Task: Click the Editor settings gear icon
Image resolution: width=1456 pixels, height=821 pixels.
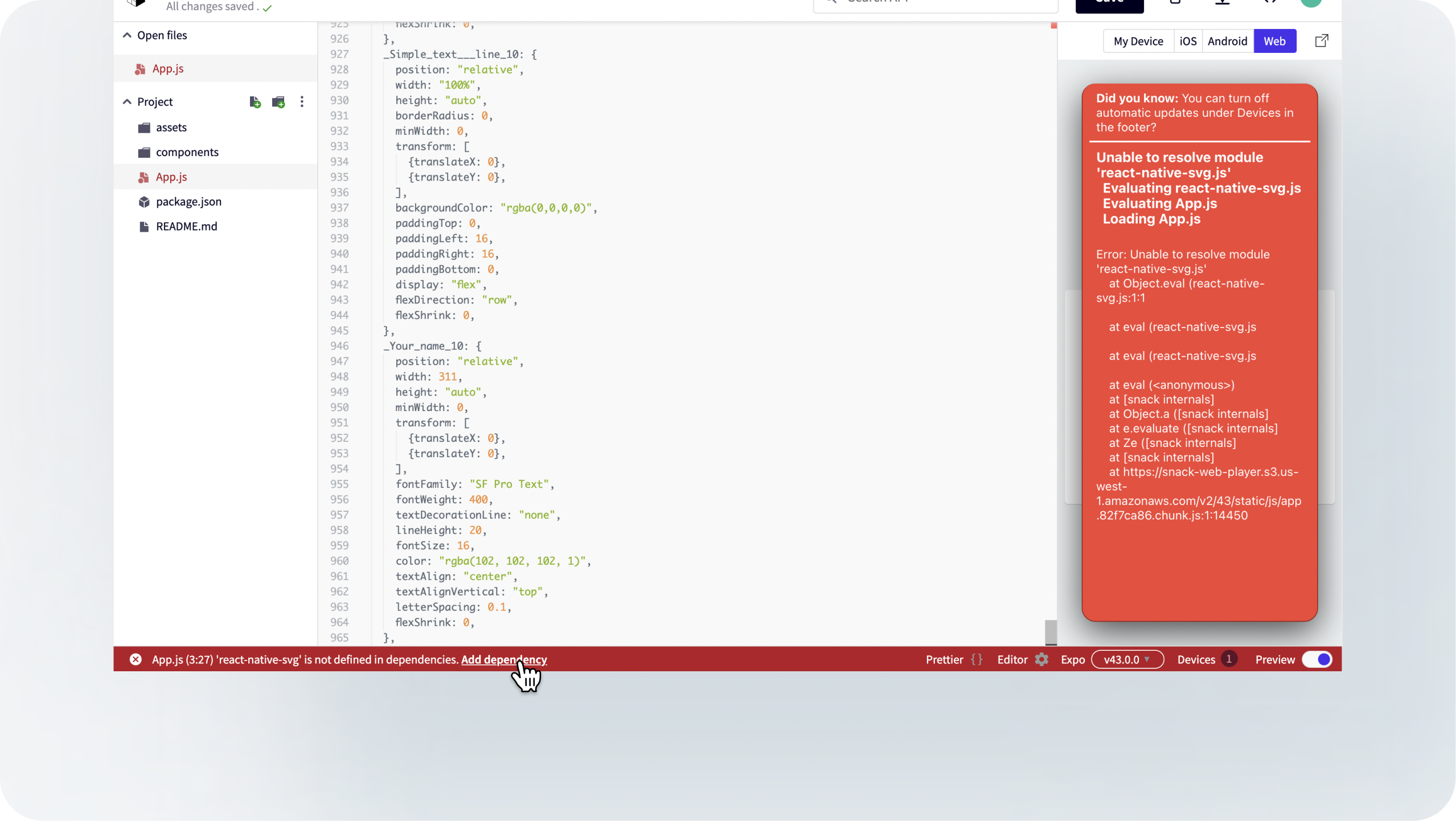Action: [1041, 659]
